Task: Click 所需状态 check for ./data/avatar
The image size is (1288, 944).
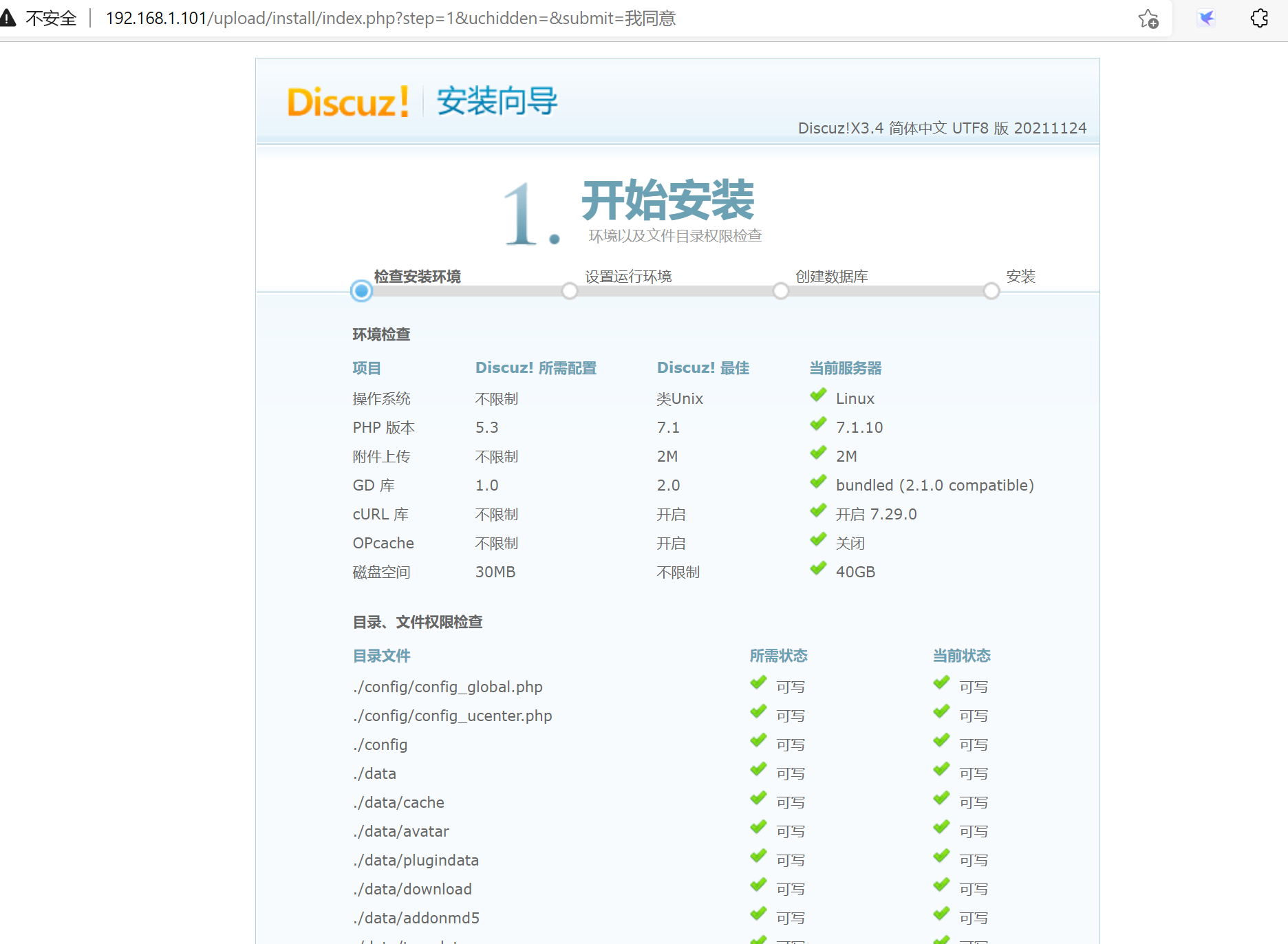Action: [758, 828]
